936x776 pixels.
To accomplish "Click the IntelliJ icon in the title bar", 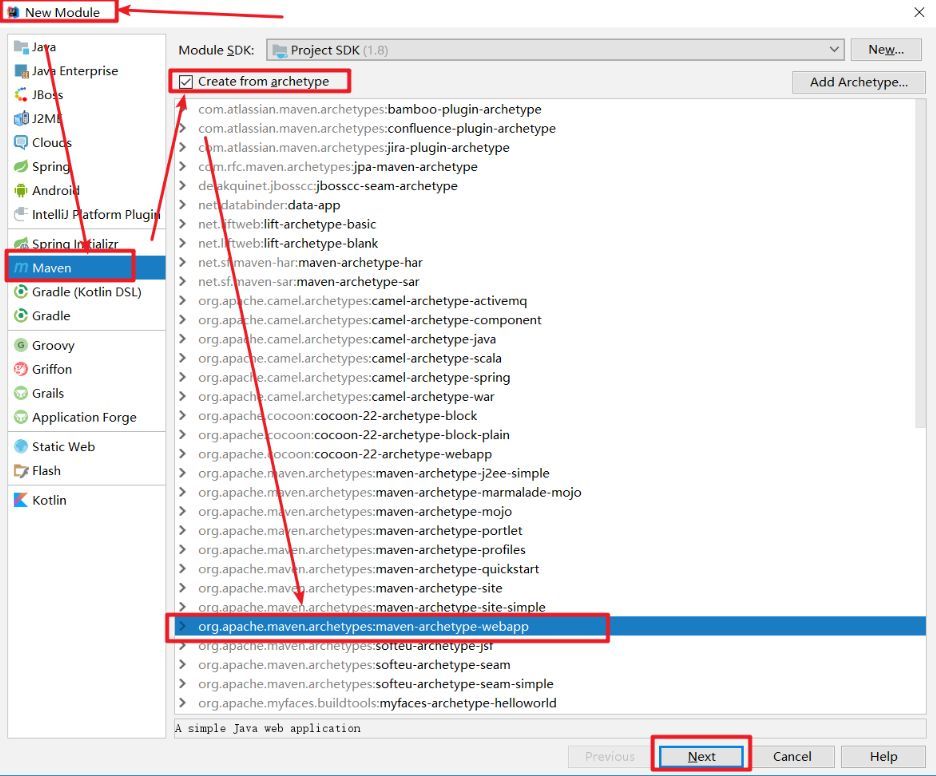I will (x=13, y=12).
